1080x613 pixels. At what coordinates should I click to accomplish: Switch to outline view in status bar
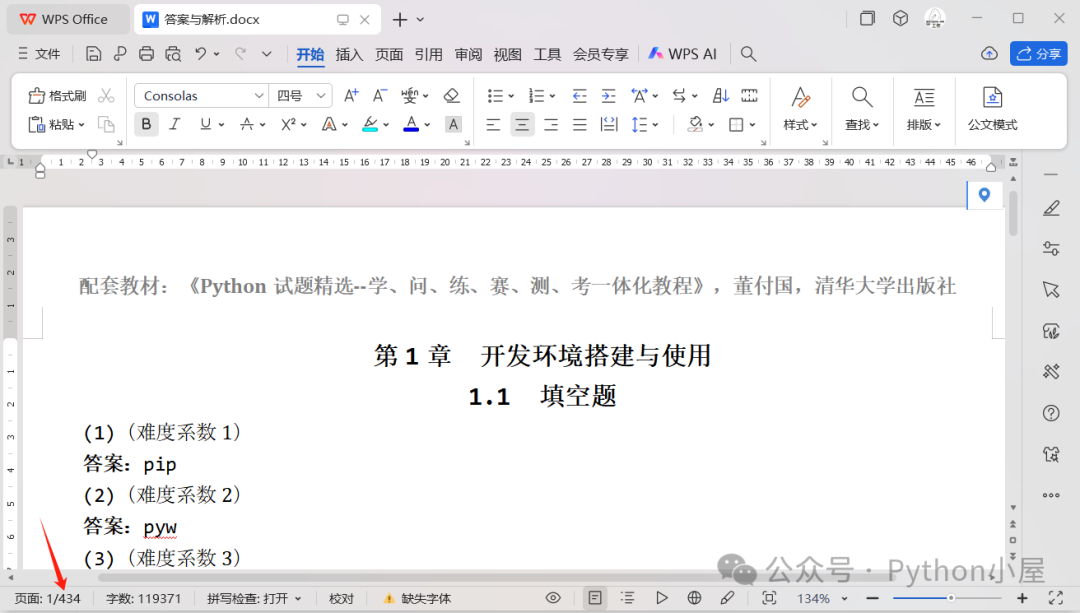coord(627,598)
